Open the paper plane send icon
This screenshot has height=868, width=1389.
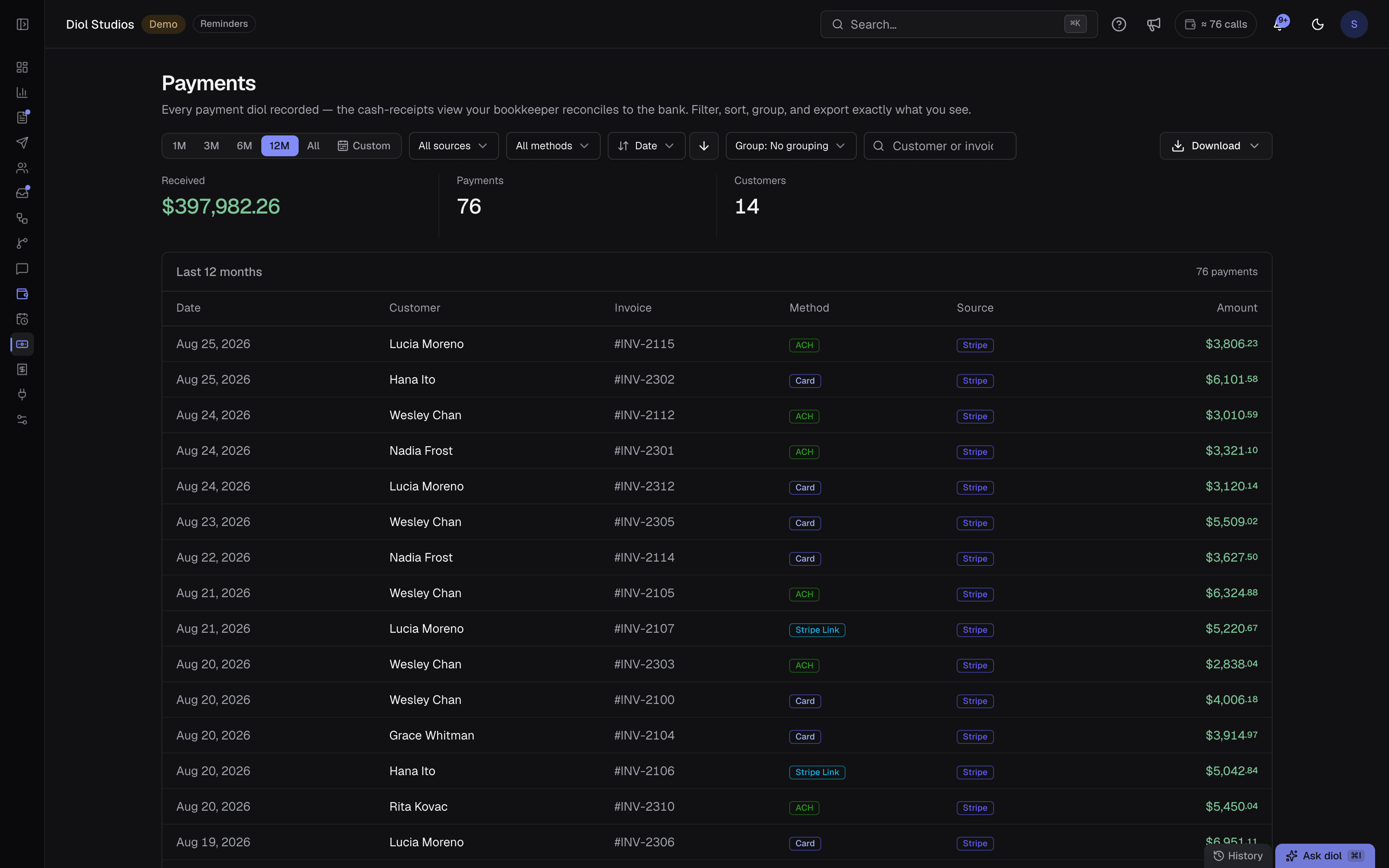(23, 143)
